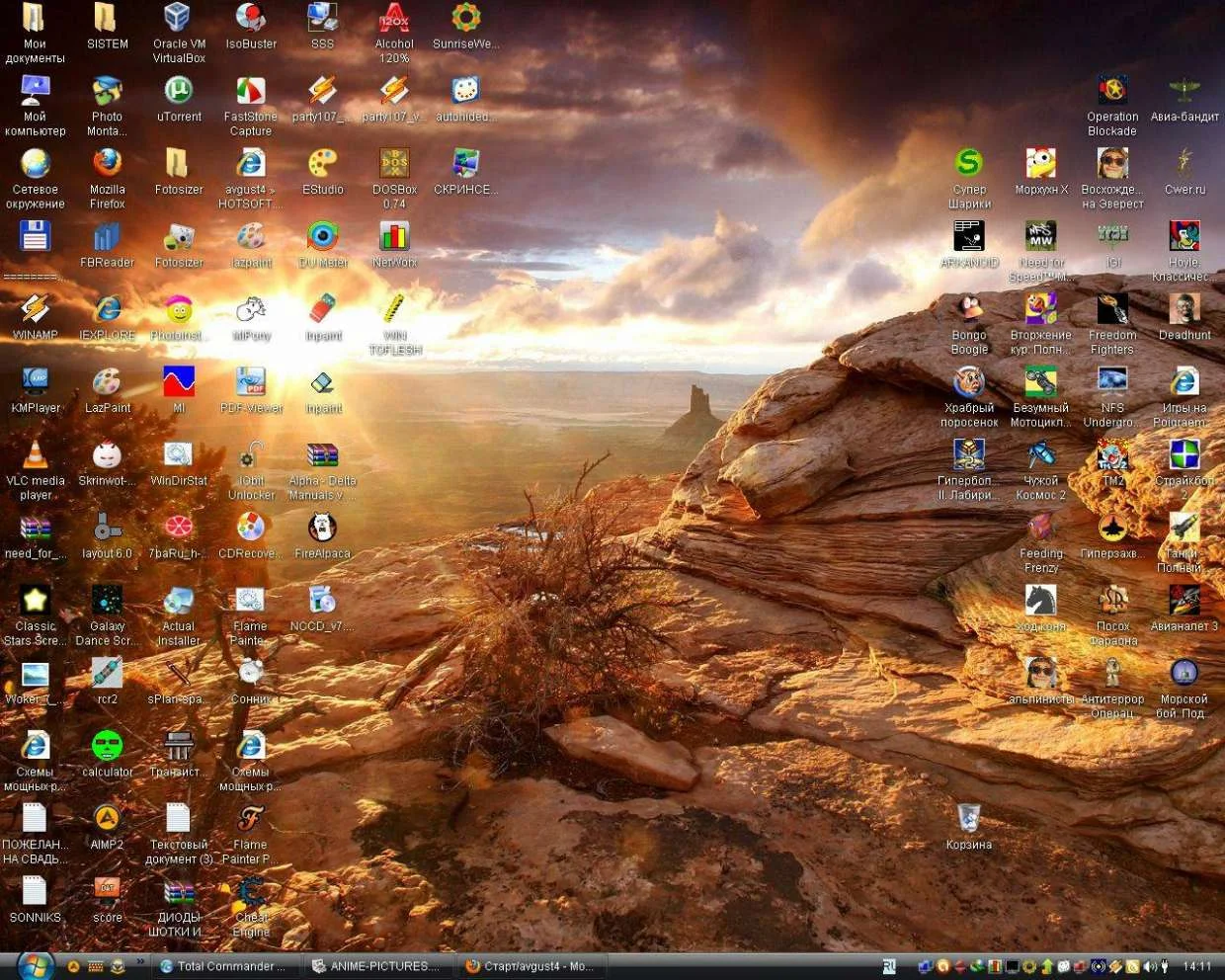Open VLC media player shortcut

36,470
